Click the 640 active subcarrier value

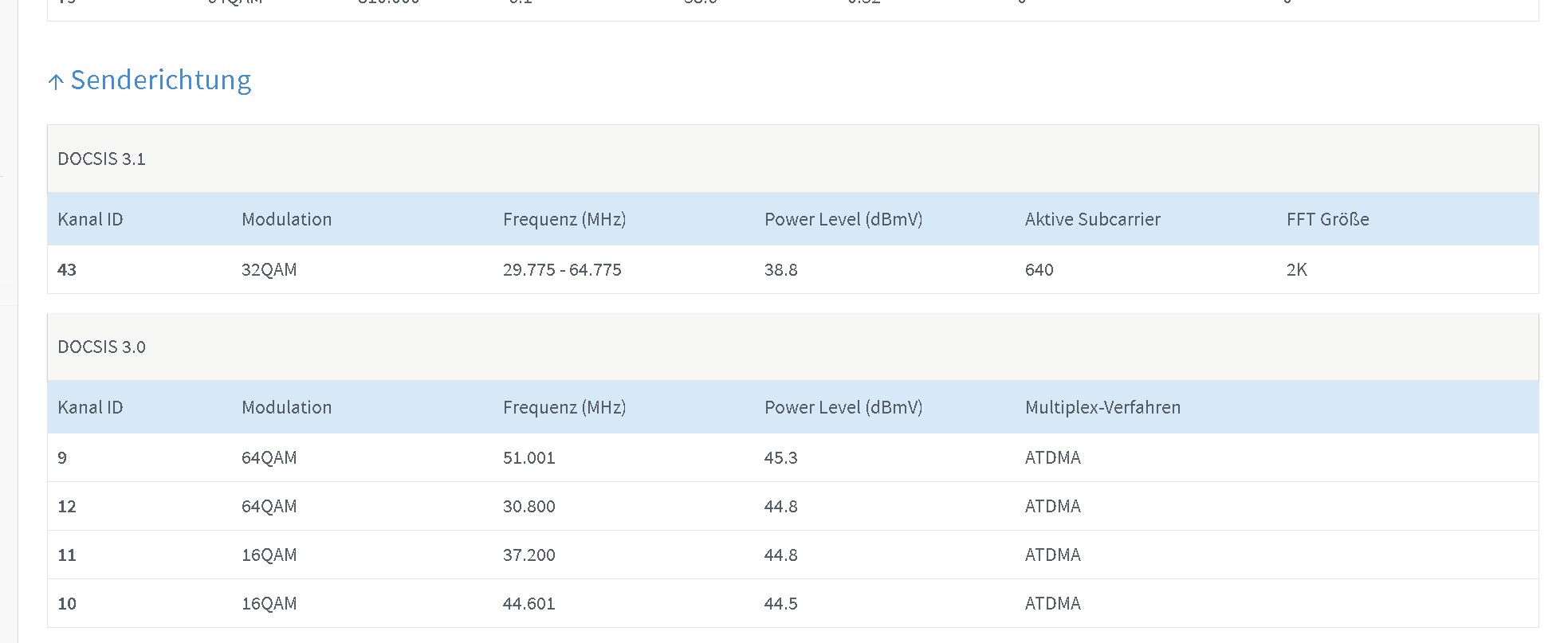1039,269
